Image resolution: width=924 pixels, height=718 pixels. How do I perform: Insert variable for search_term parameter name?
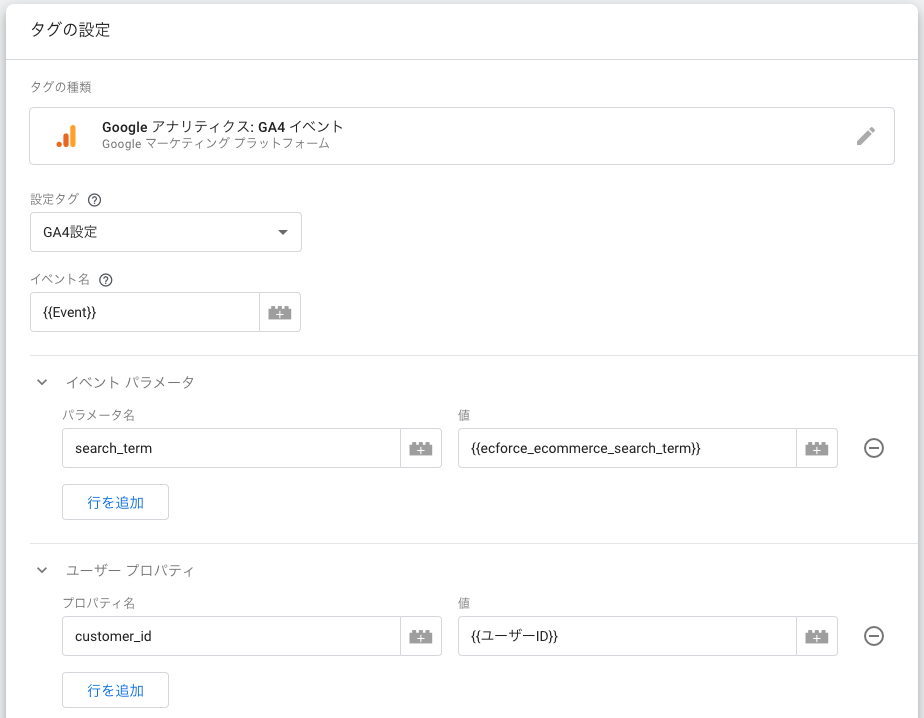[421, 449]
